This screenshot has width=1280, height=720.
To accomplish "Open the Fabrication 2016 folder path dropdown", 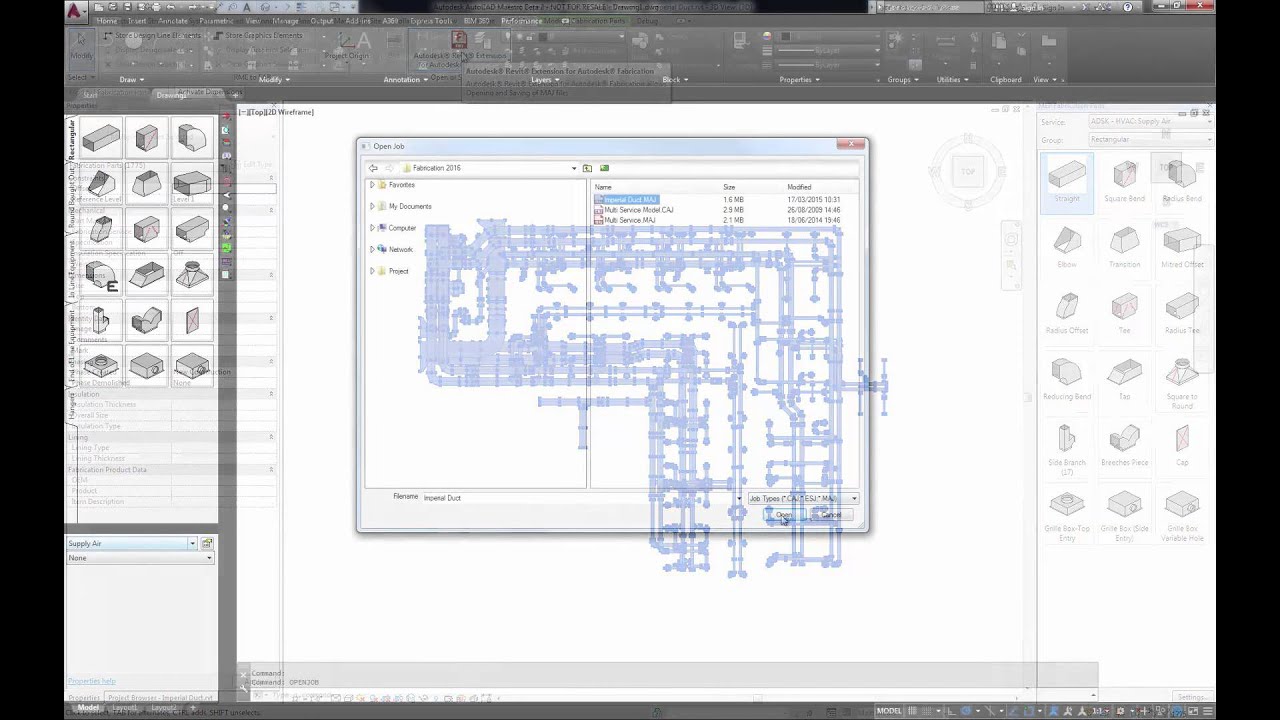I will coord(574,168).
